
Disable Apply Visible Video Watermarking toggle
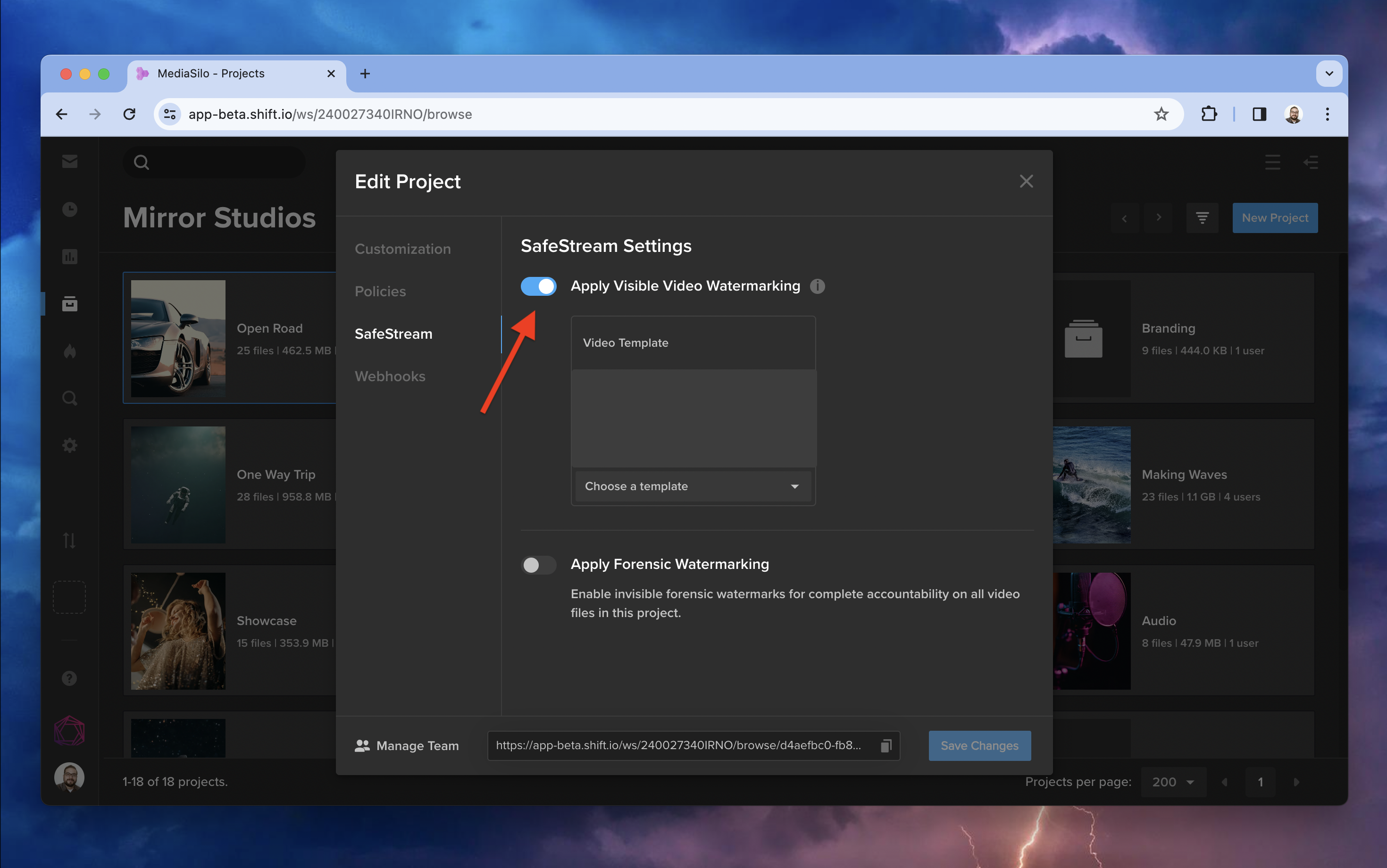pyautogui.click(x=538, y=286)
